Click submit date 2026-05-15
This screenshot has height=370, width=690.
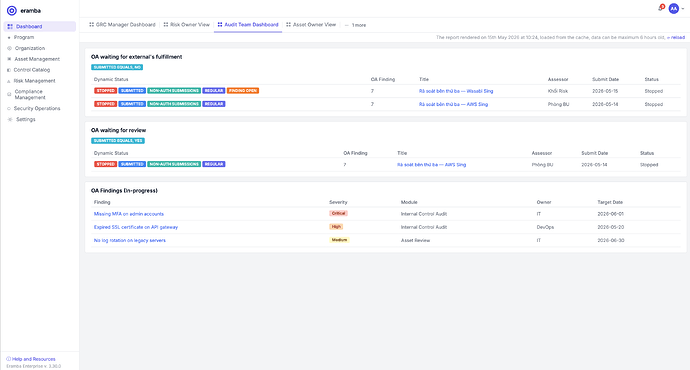point(605,91)
